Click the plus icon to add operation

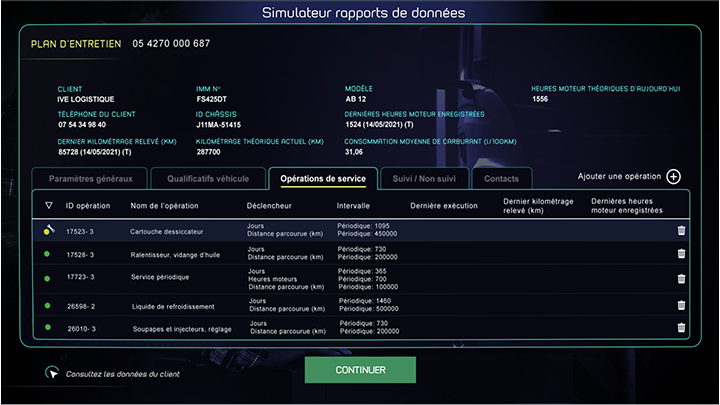coord(673,177)
